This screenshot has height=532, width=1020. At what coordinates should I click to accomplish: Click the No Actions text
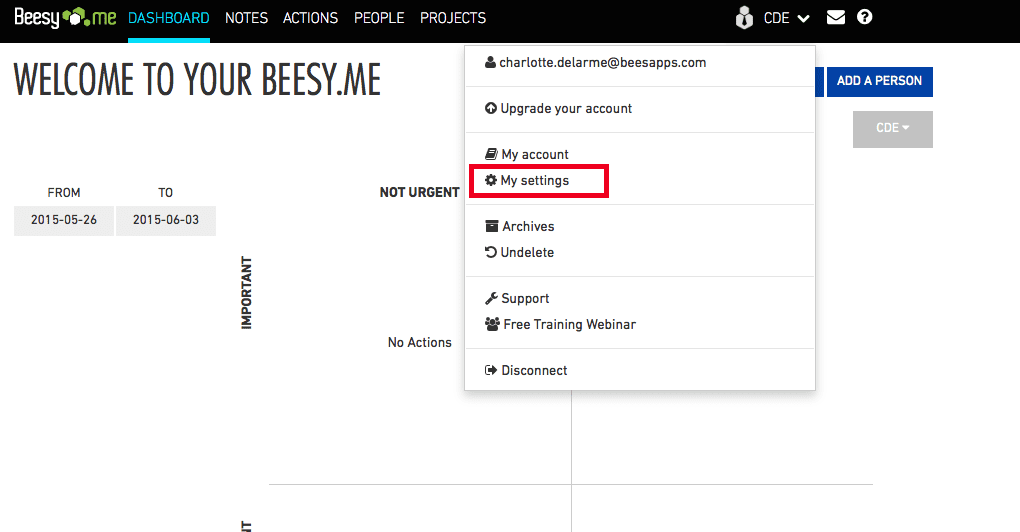[x=420, y=343]
